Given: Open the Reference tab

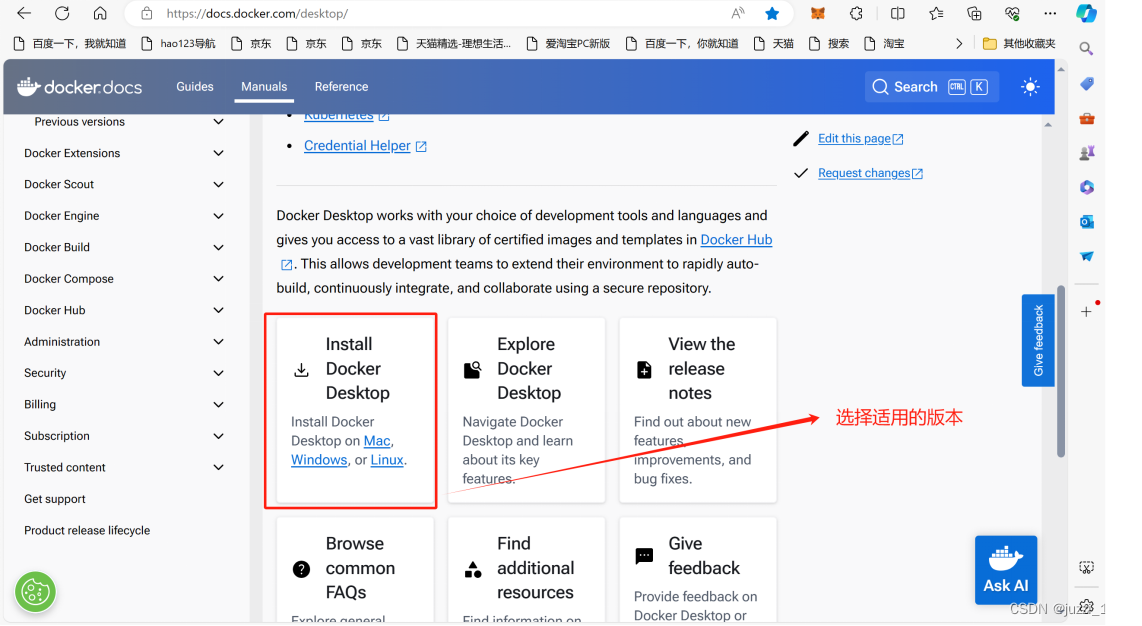Looking at the screenshot, I should (341, 87).
